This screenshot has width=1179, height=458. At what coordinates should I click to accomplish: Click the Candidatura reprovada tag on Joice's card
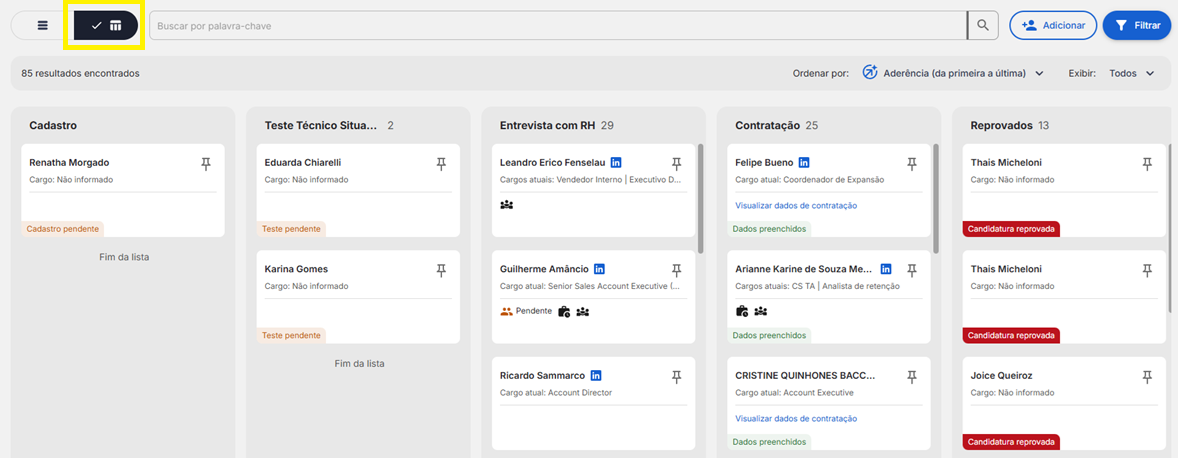(1011, 442)
